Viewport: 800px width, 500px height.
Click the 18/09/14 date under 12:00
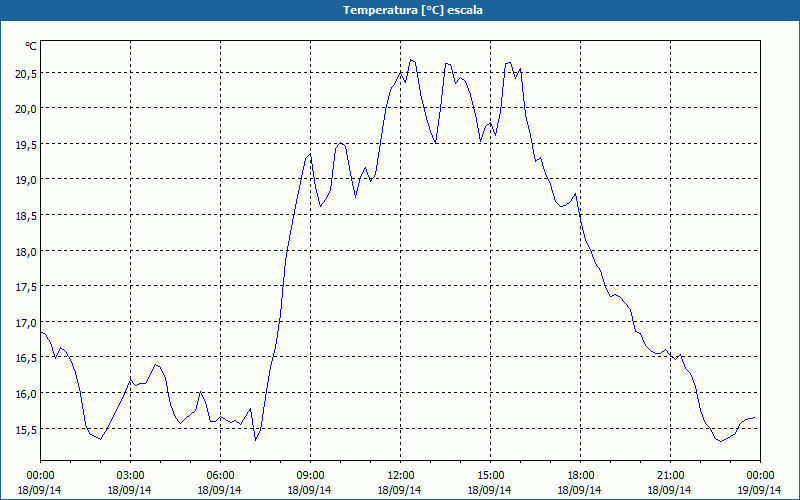[x=400, y=490]
